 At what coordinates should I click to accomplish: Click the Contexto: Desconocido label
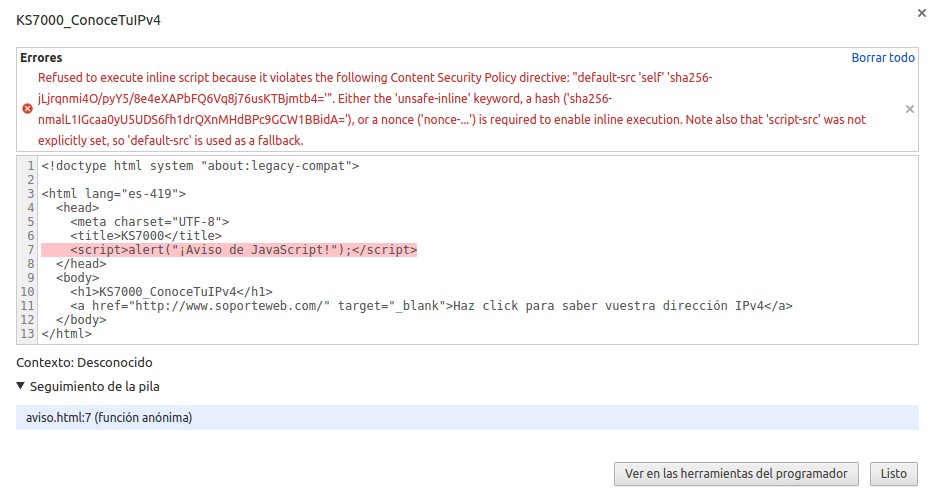pos(85,362)
